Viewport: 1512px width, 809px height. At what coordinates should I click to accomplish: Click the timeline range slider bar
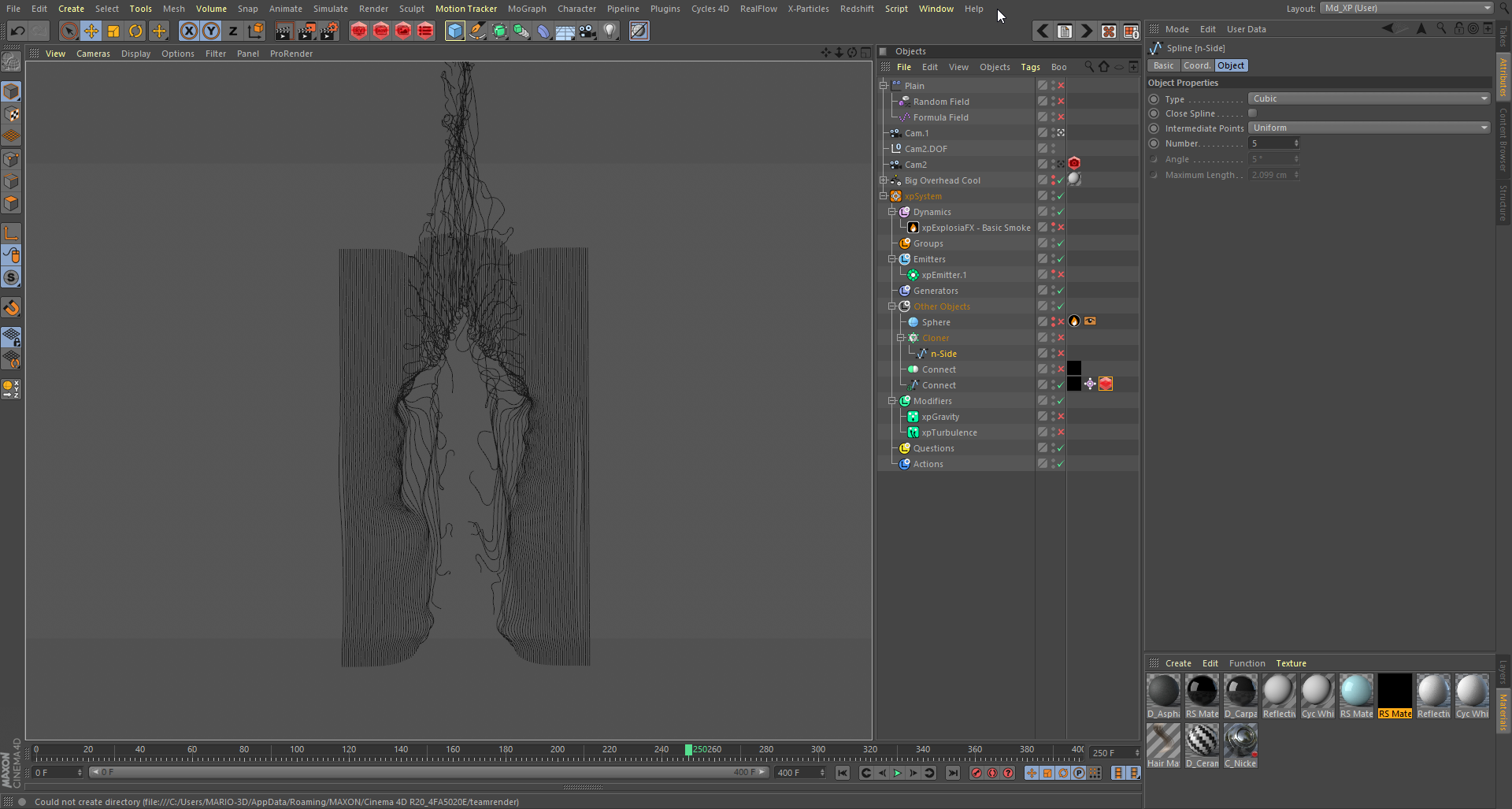[429, 773]
